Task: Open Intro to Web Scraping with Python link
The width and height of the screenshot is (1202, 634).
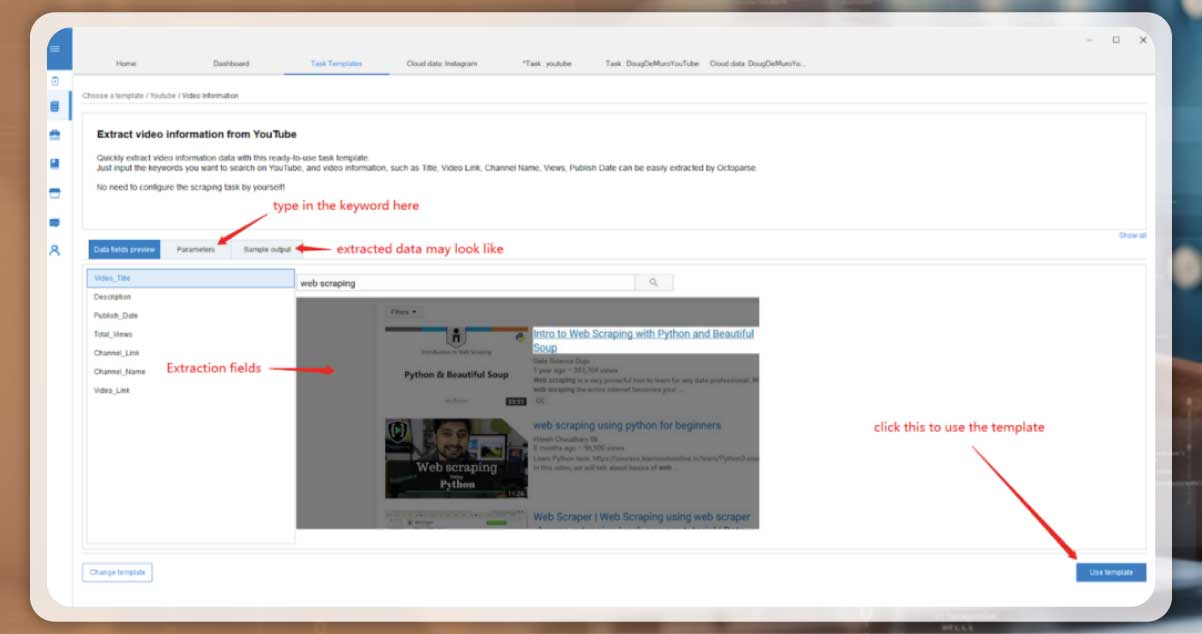Action: [644, 340]
